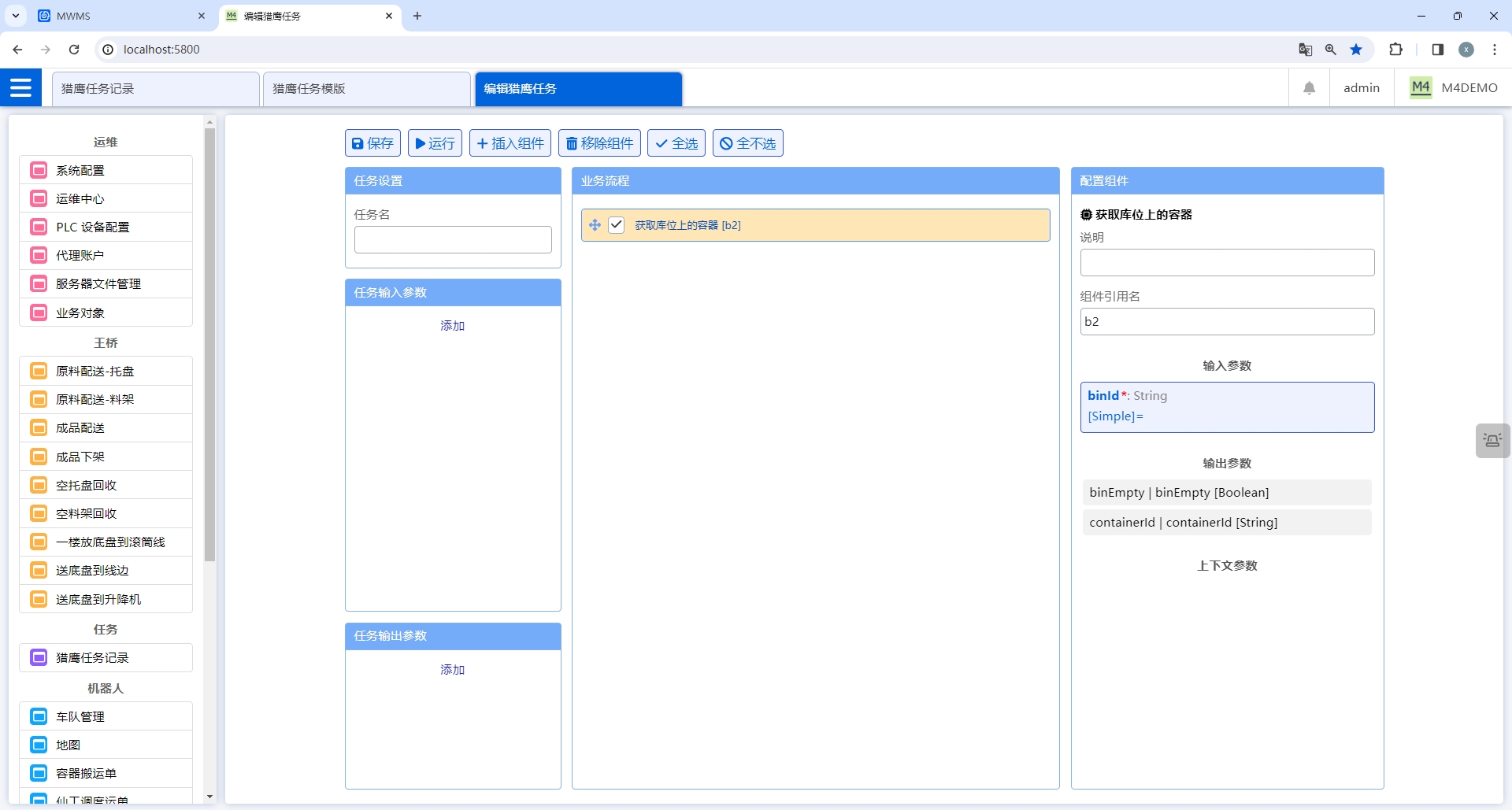Viewport: 1512px width, 810px height.
Task: Open 猎鹰任务记录 sidebar icon
Action: 39,657
